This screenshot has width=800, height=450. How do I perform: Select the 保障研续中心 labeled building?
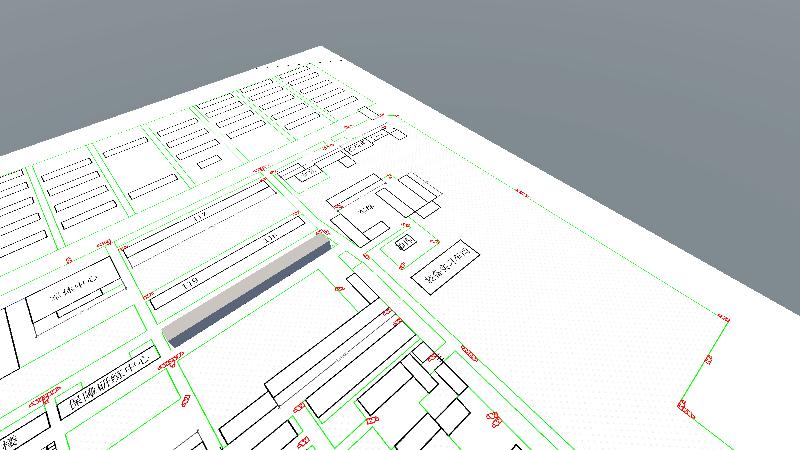(109, 380)
